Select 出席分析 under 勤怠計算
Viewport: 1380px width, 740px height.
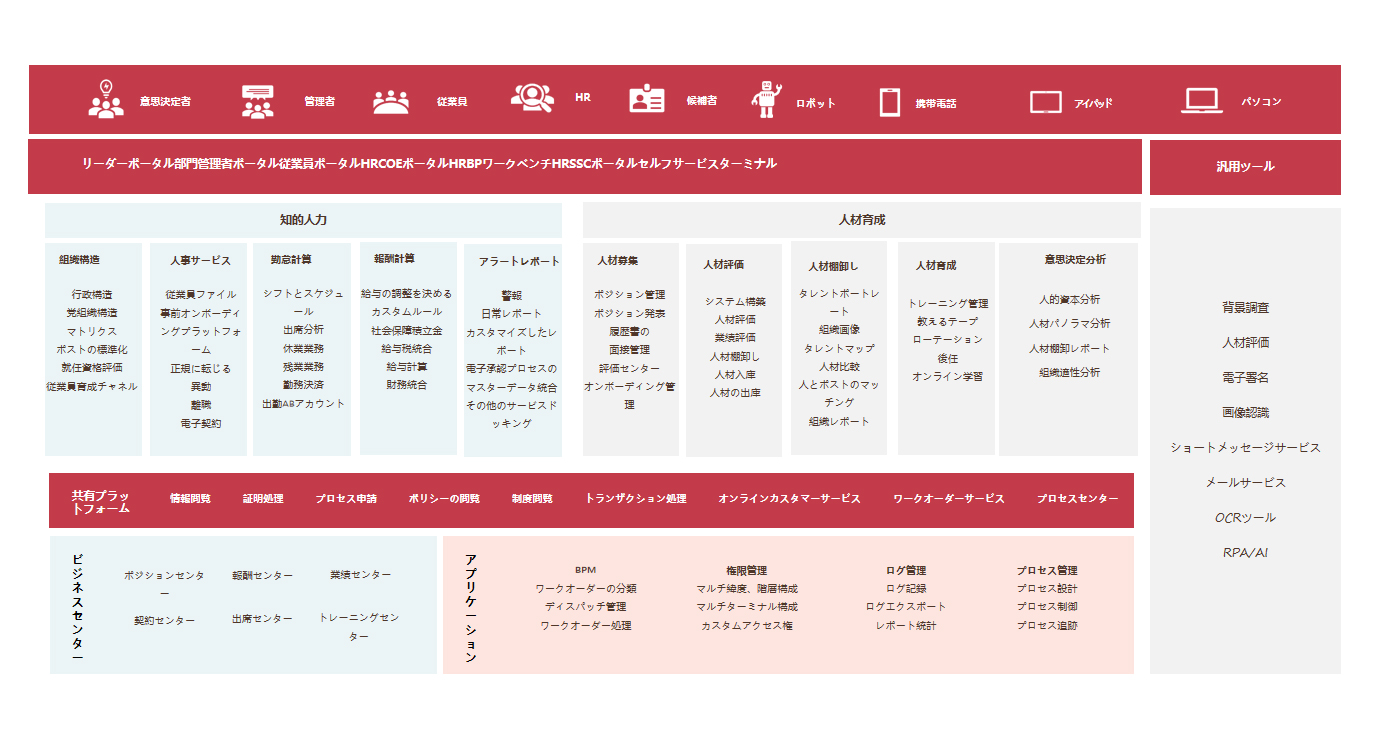[x=303, y=330]
